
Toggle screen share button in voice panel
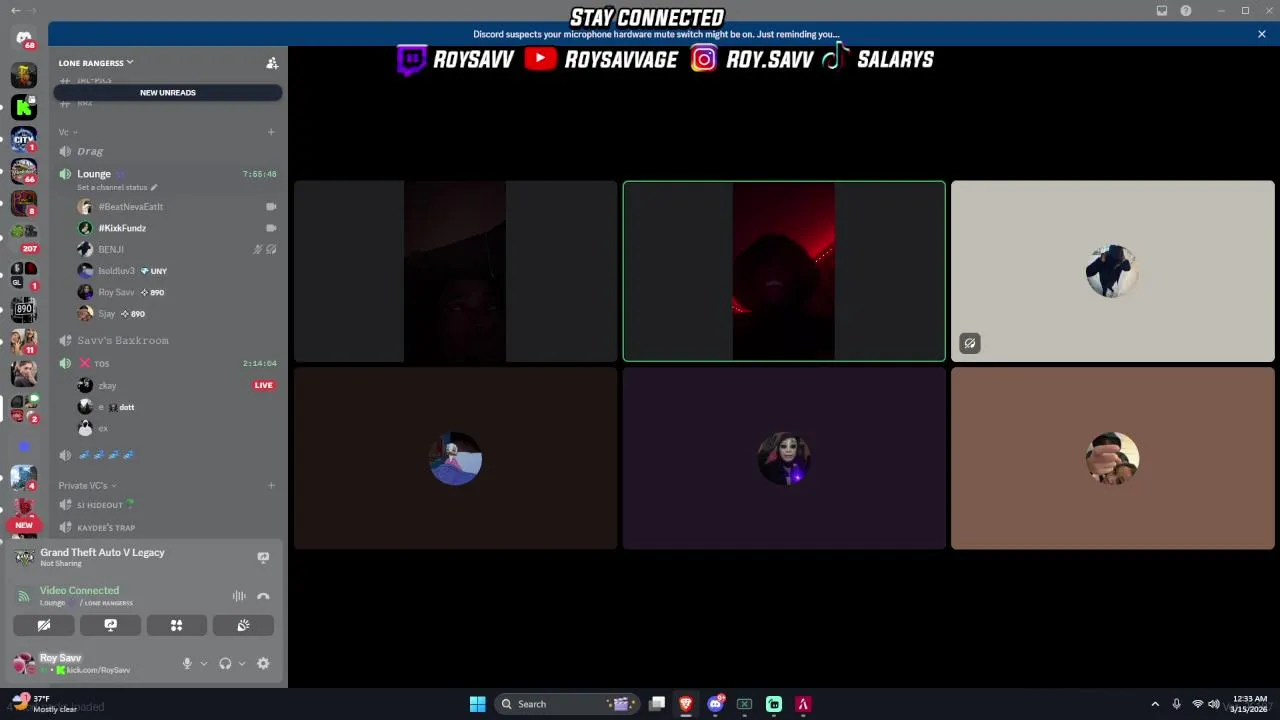tap(110, 625)
